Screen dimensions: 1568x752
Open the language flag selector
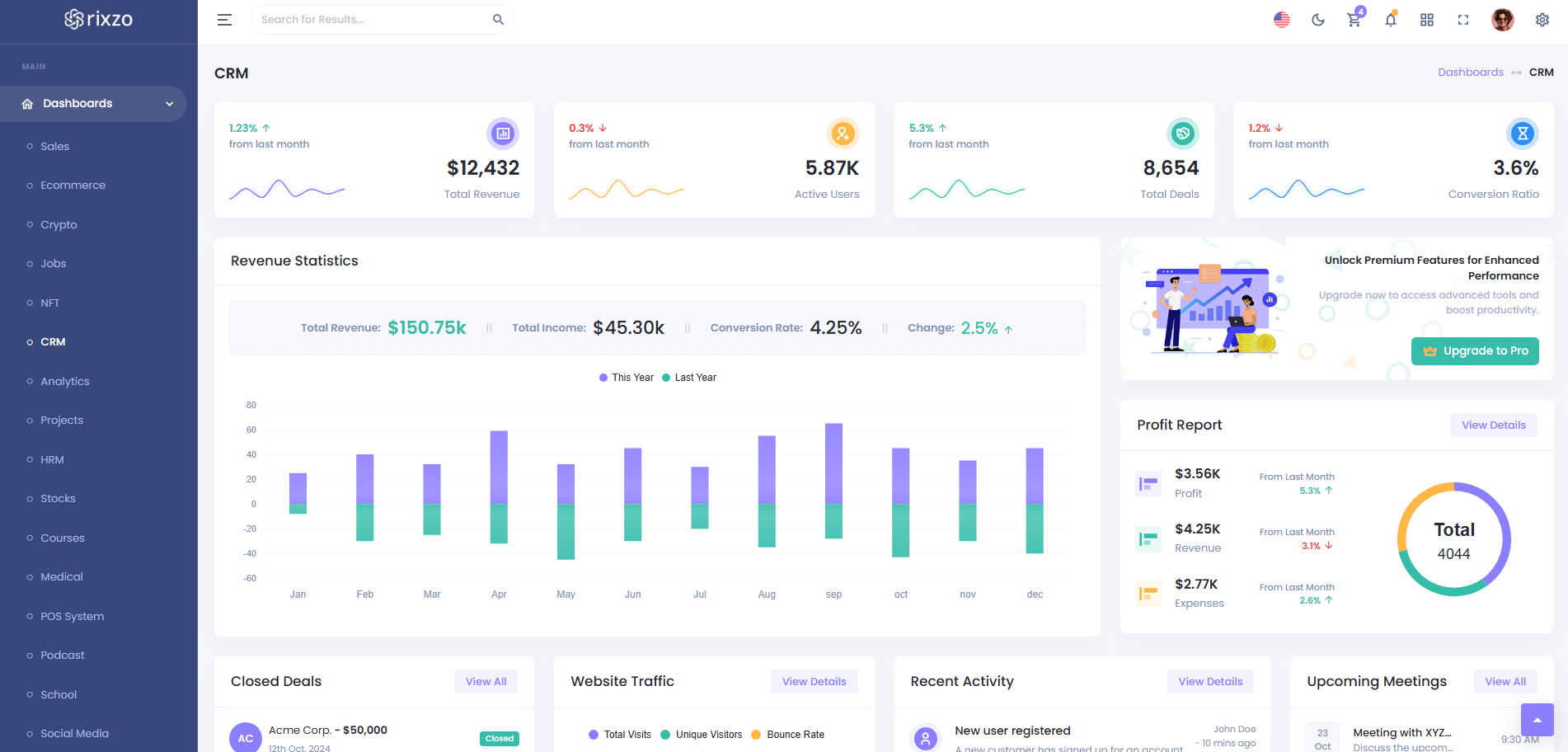click(x=1282, y=20)
